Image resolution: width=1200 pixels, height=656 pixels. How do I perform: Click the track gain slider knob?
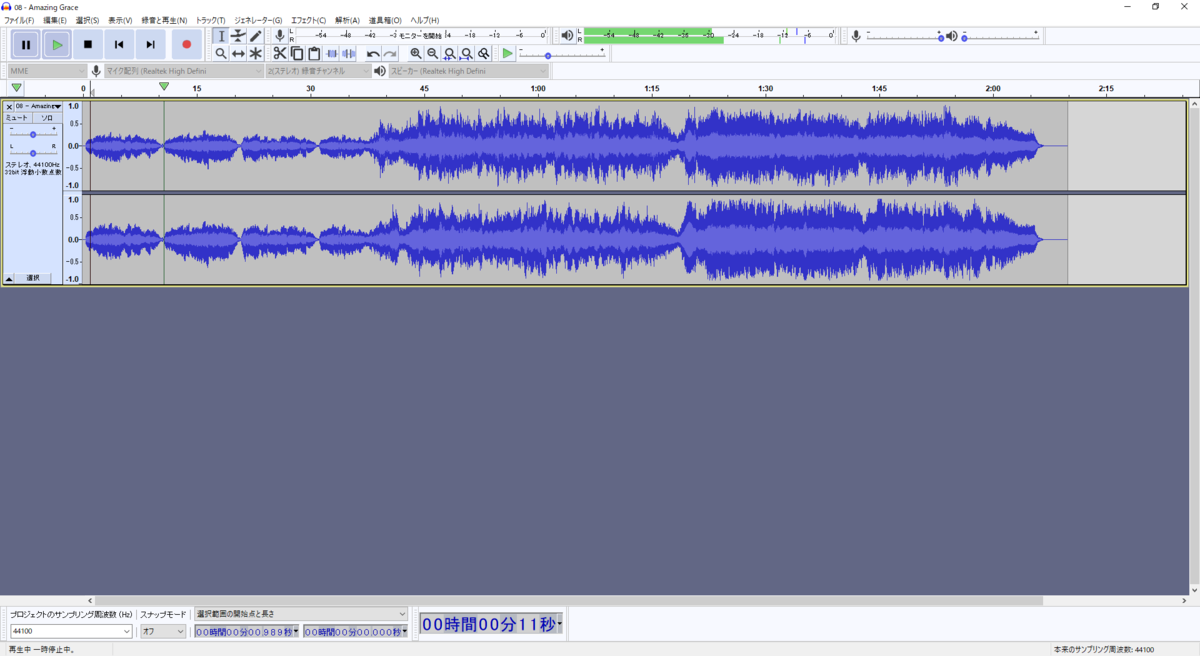click(x=33, y=134)
